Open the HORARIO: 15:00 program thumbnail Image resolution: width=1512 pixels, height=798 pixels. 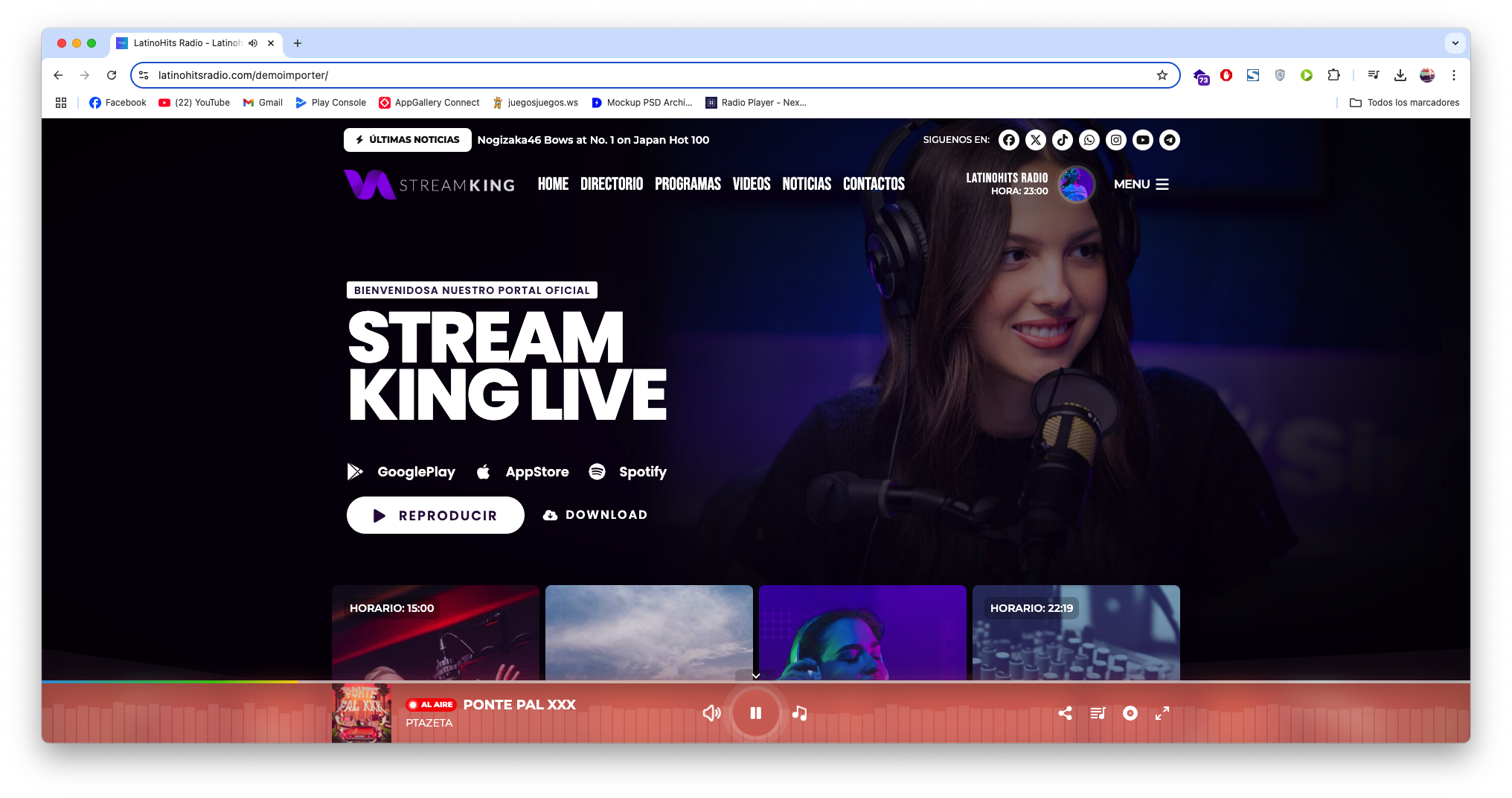[x=435, y=633]
